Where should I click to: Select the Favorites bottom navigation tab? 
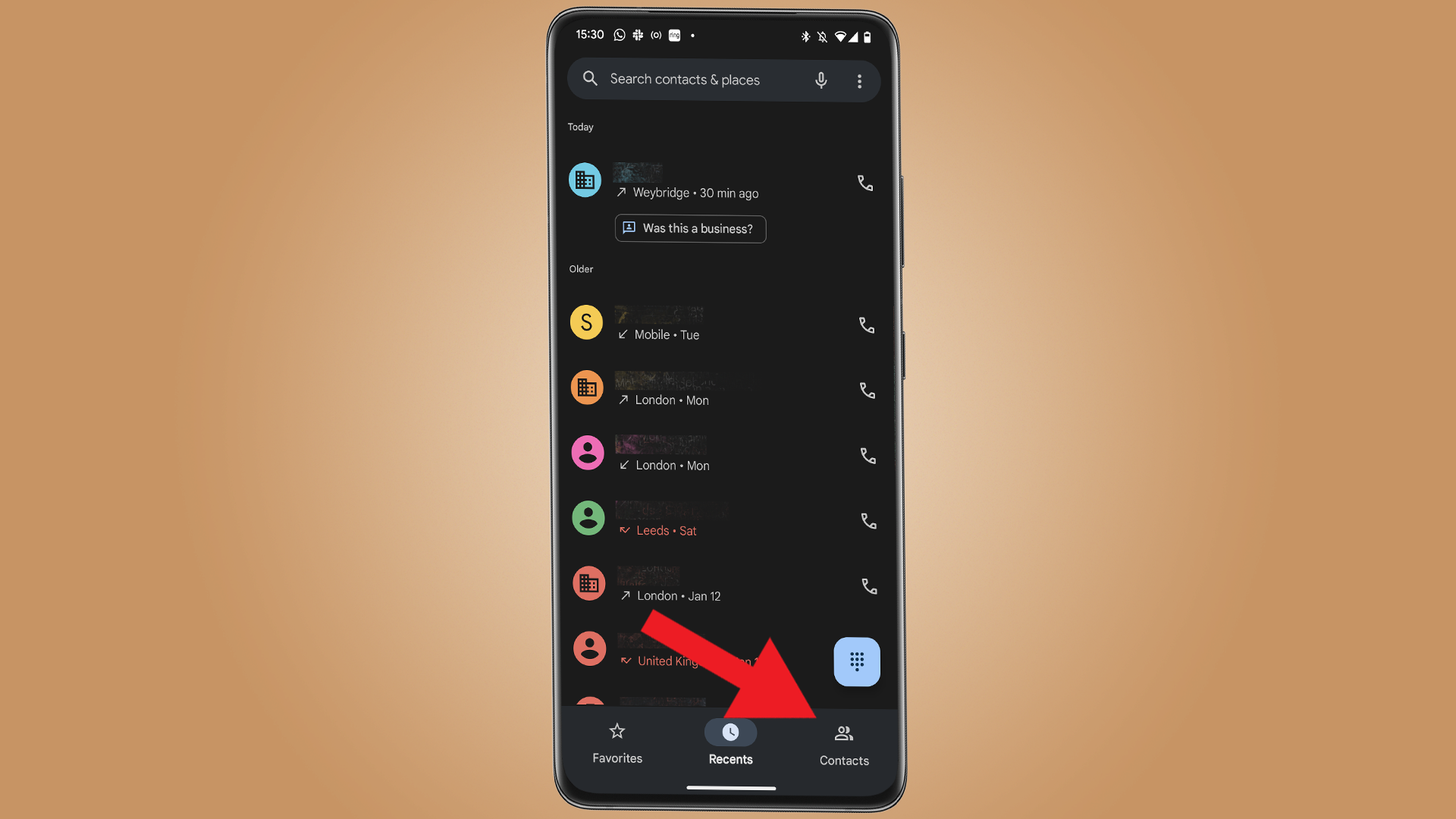coord(617,743)
